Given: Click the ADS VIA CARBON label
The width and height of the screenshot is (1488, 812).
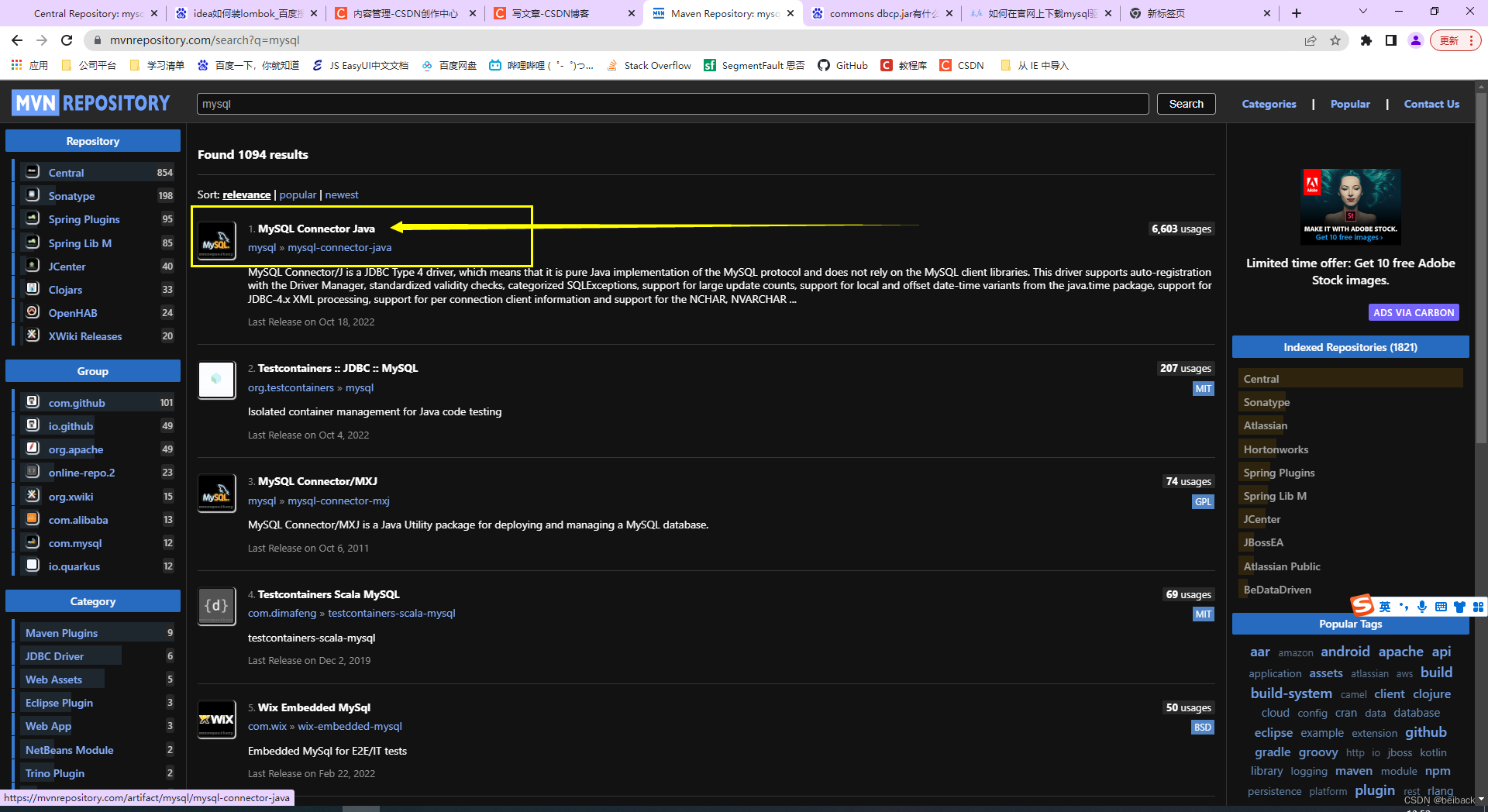Looking at the screenshot, I should point(1414,312).
